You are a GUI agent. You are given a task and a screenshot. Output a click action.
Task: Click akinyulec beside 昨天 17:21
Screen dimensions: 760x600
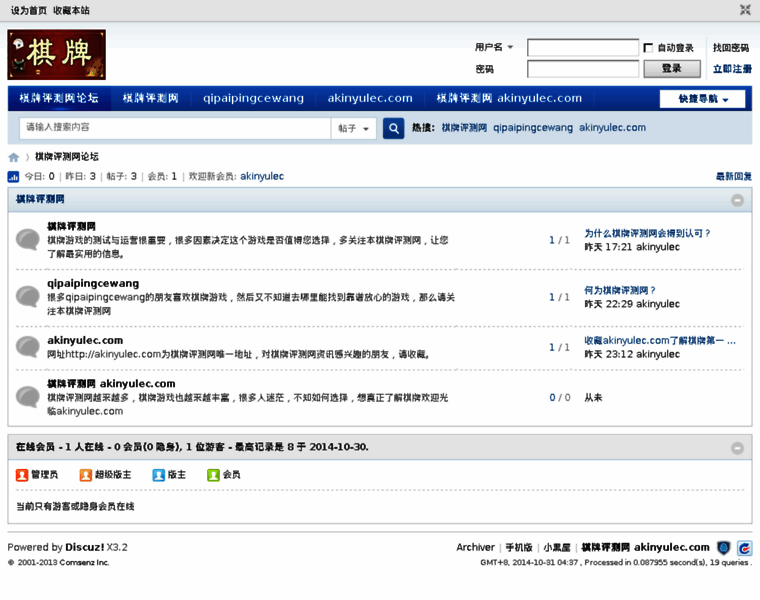[658, 247]
